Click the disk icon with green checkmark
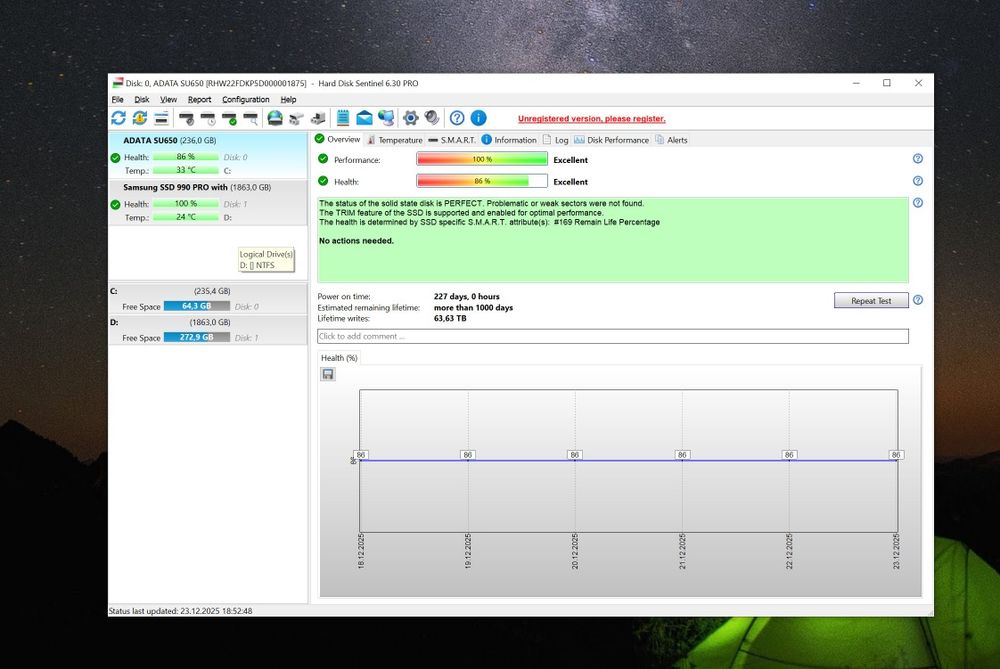1000x669 pixels. pos(230,118)
